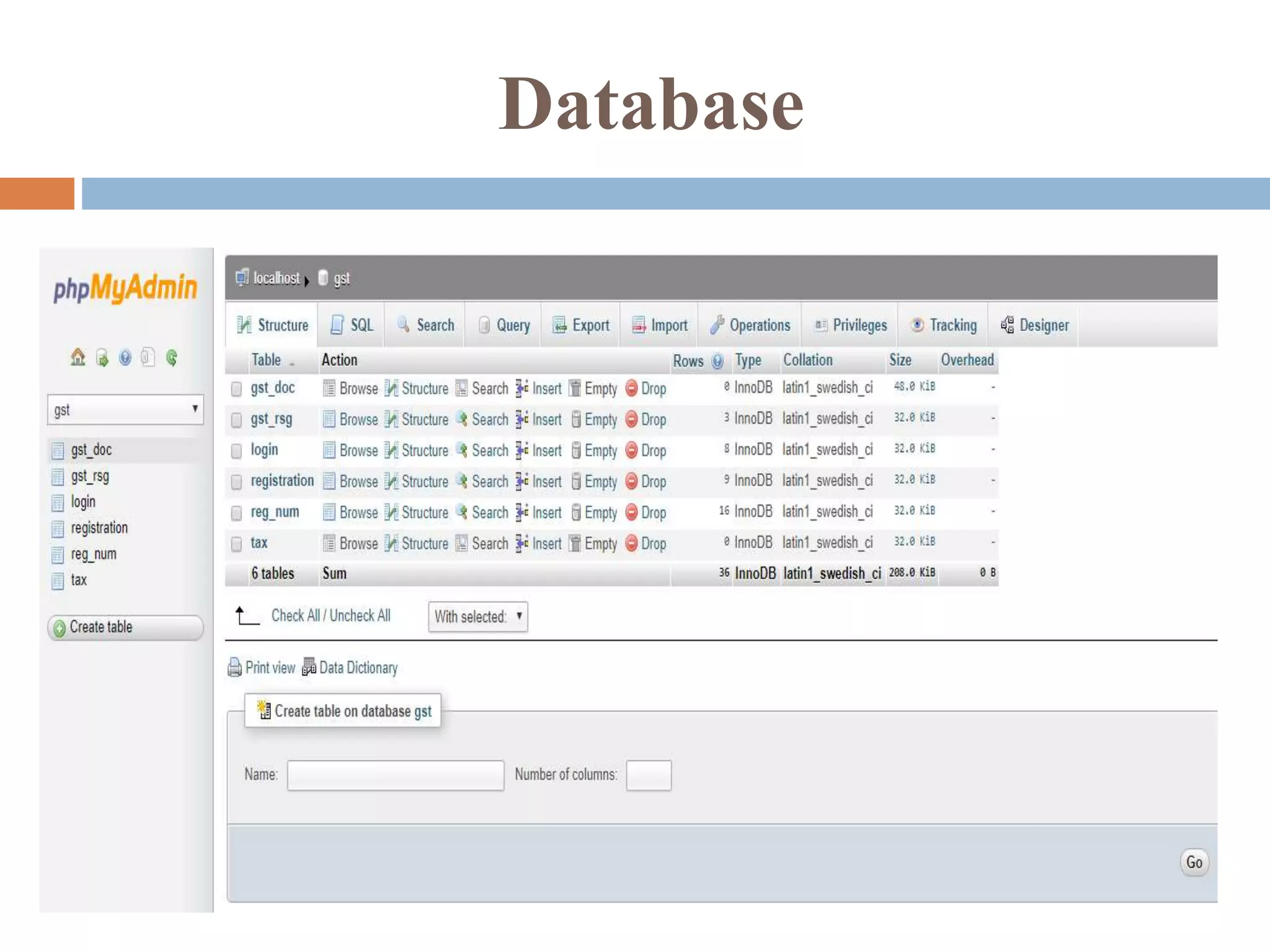Open the Designer tab

click(x=1034, y=325)
